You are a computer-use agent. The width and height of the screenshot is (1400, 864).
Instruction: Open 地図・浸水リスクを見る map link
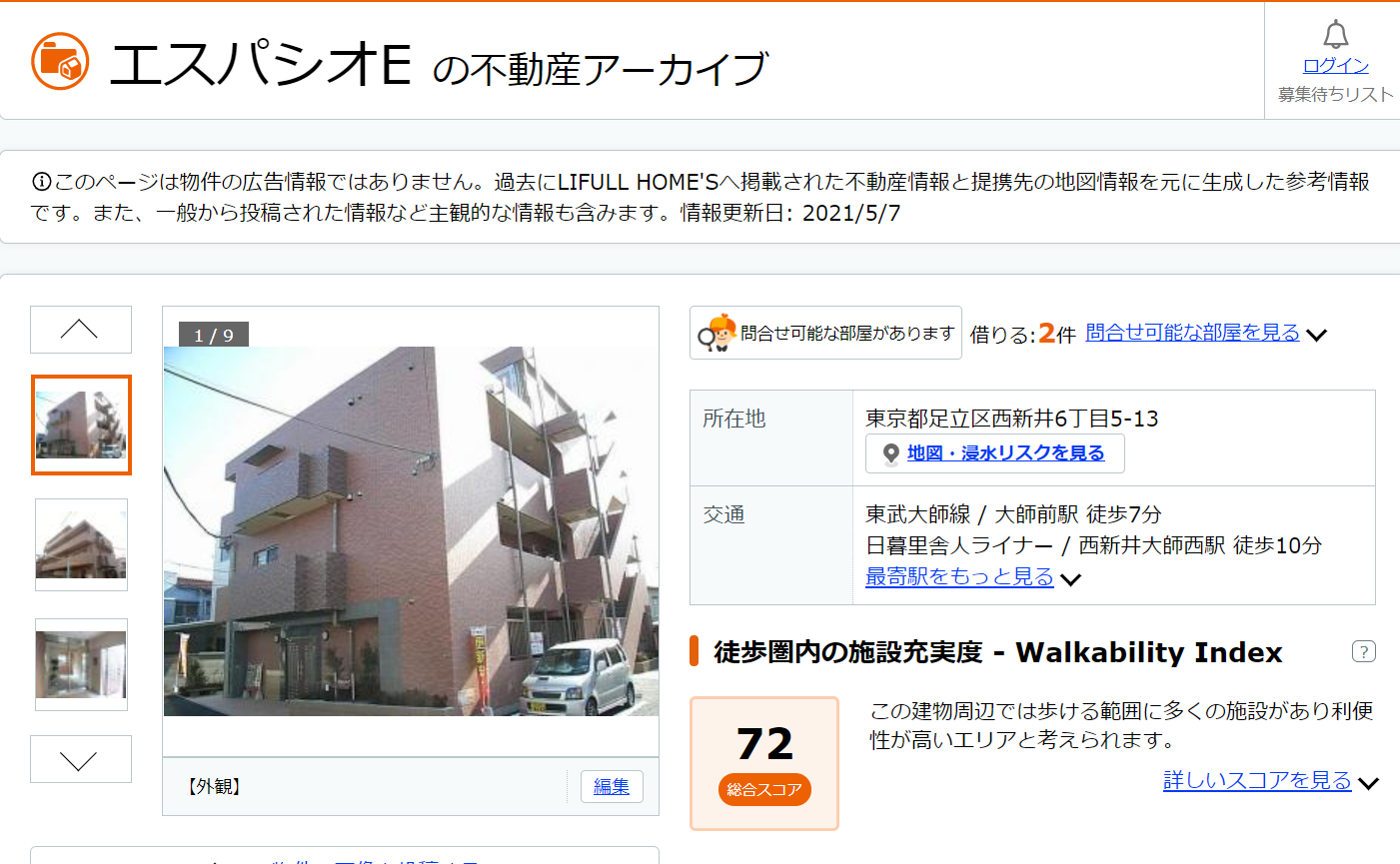coord(1005,453)
